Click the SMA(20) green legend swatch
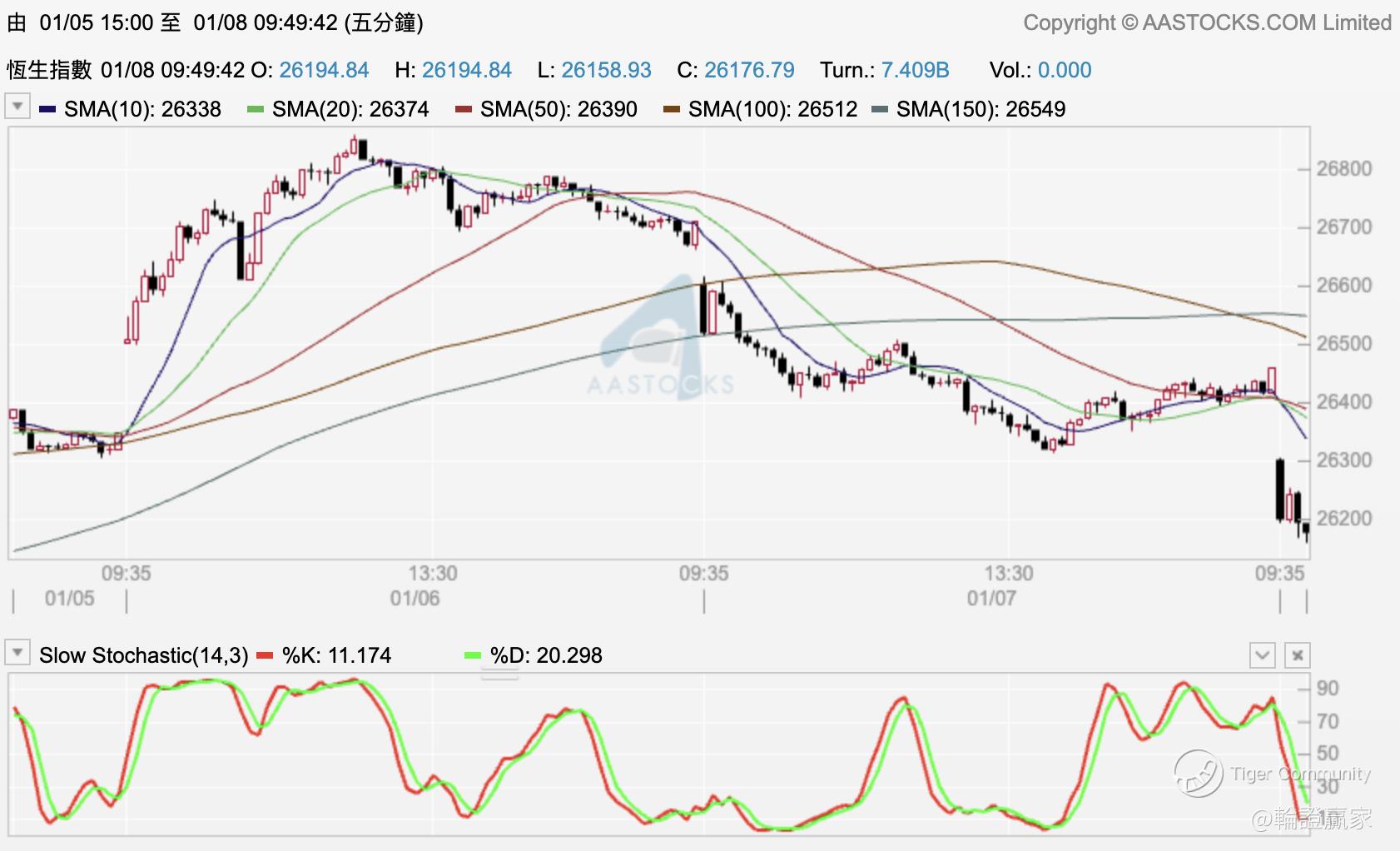The image size is (1400, 851). (x=256, y=109)
